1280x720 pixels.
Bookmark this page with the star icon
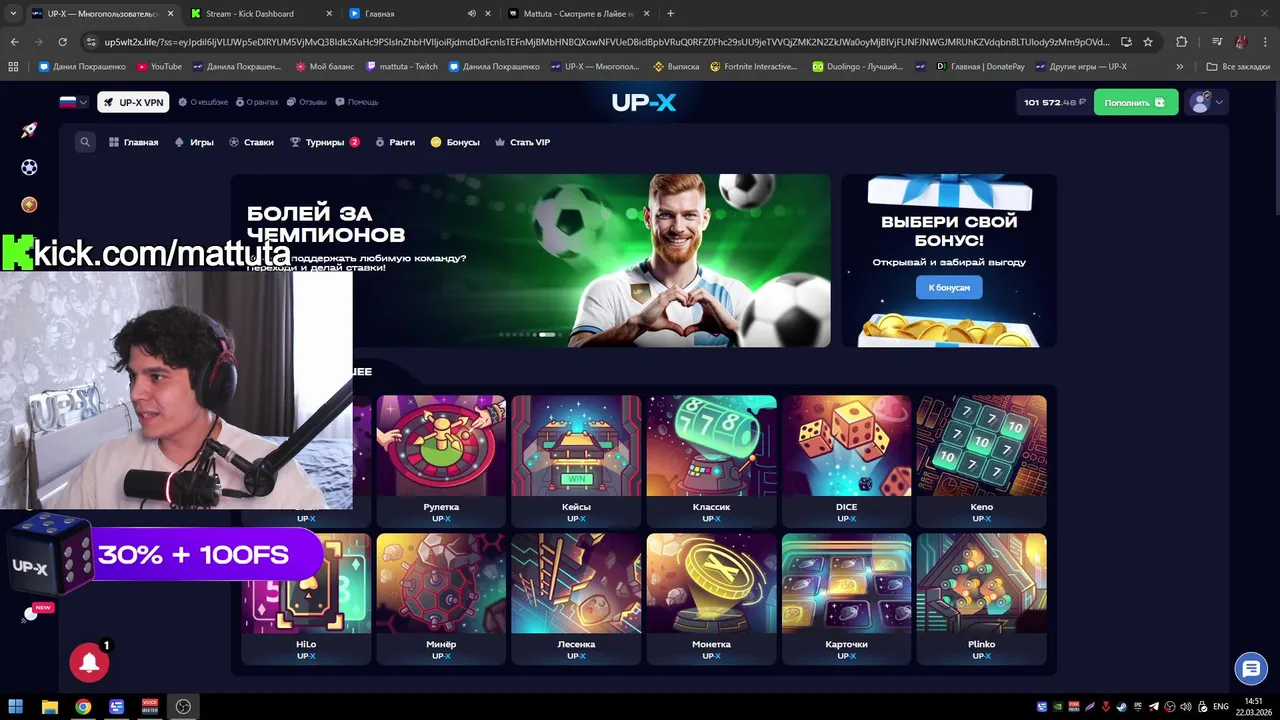pos(1148,42)
